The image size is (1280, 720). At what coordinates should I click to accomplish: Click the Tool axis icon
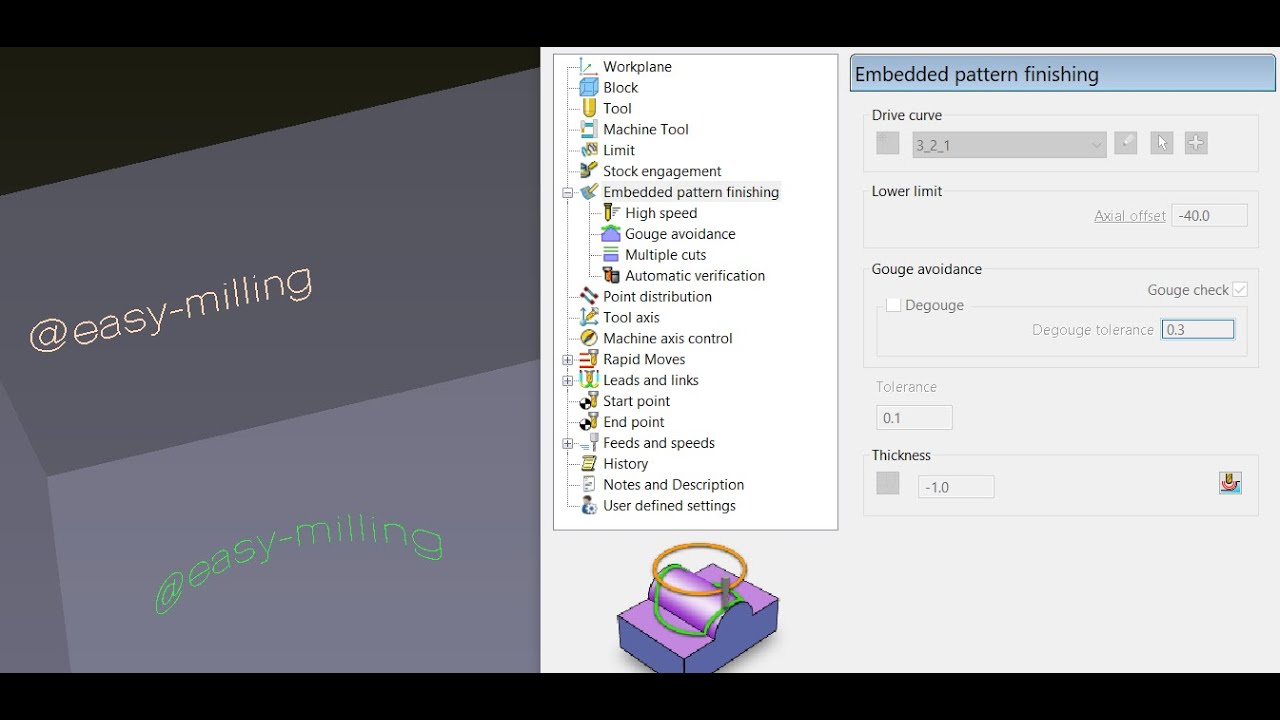pos(589,317)
